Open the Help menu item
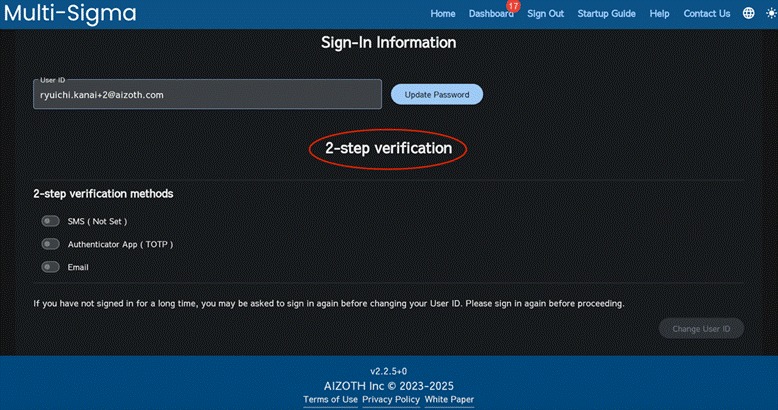Image resolution: width=778 pixels, height=410 pixels. (659, 14)
